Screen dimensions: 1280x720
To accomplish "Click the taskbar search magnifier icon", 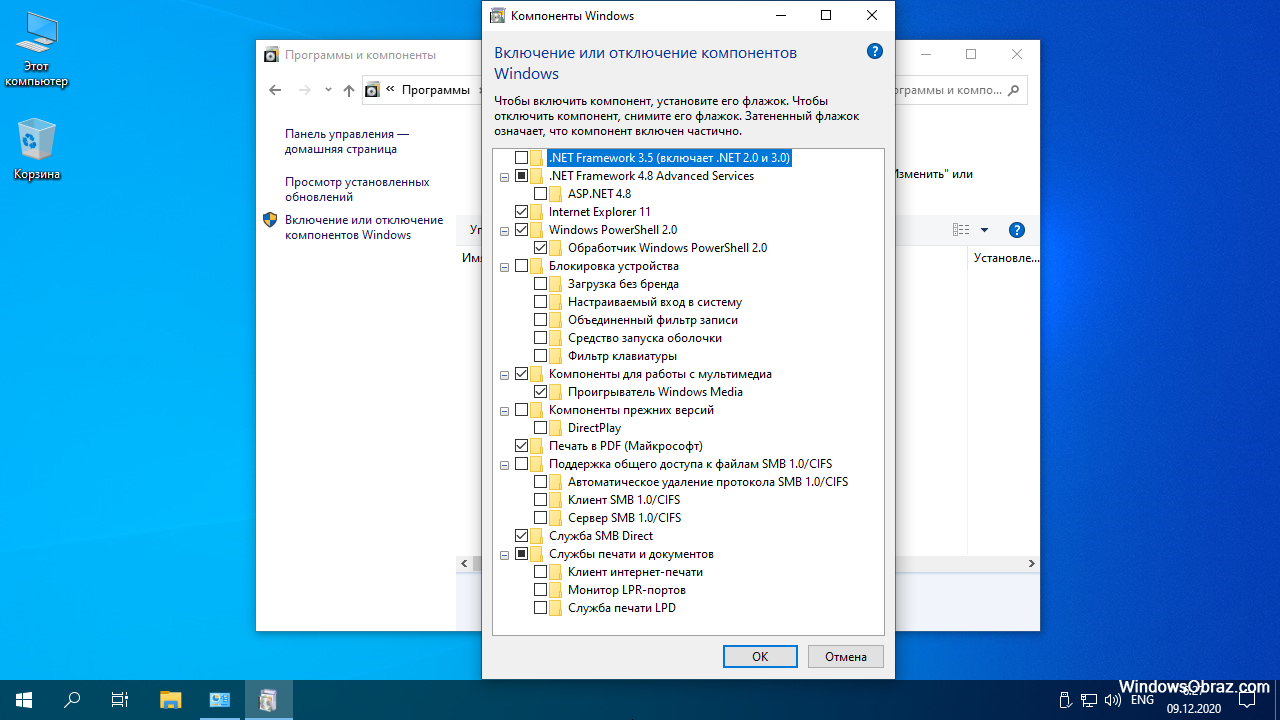I will [x=72, y=700].
